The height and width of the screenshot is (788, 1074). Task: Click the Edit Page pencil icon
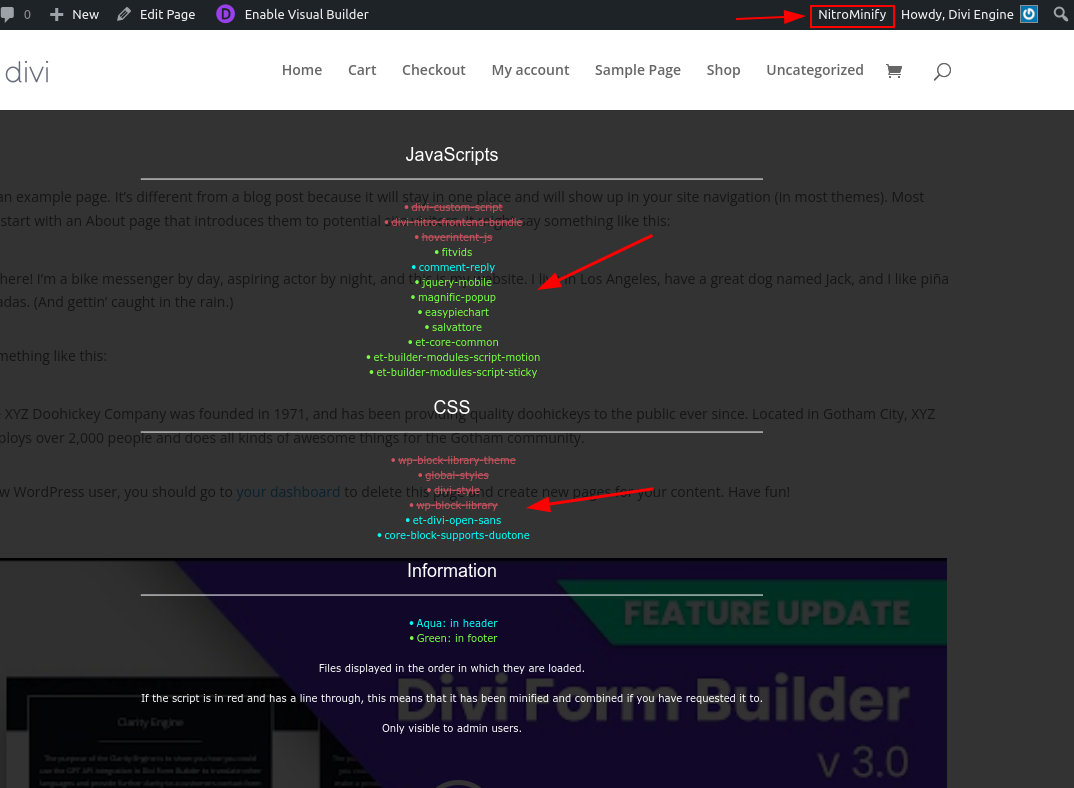(x=124, y=15)
